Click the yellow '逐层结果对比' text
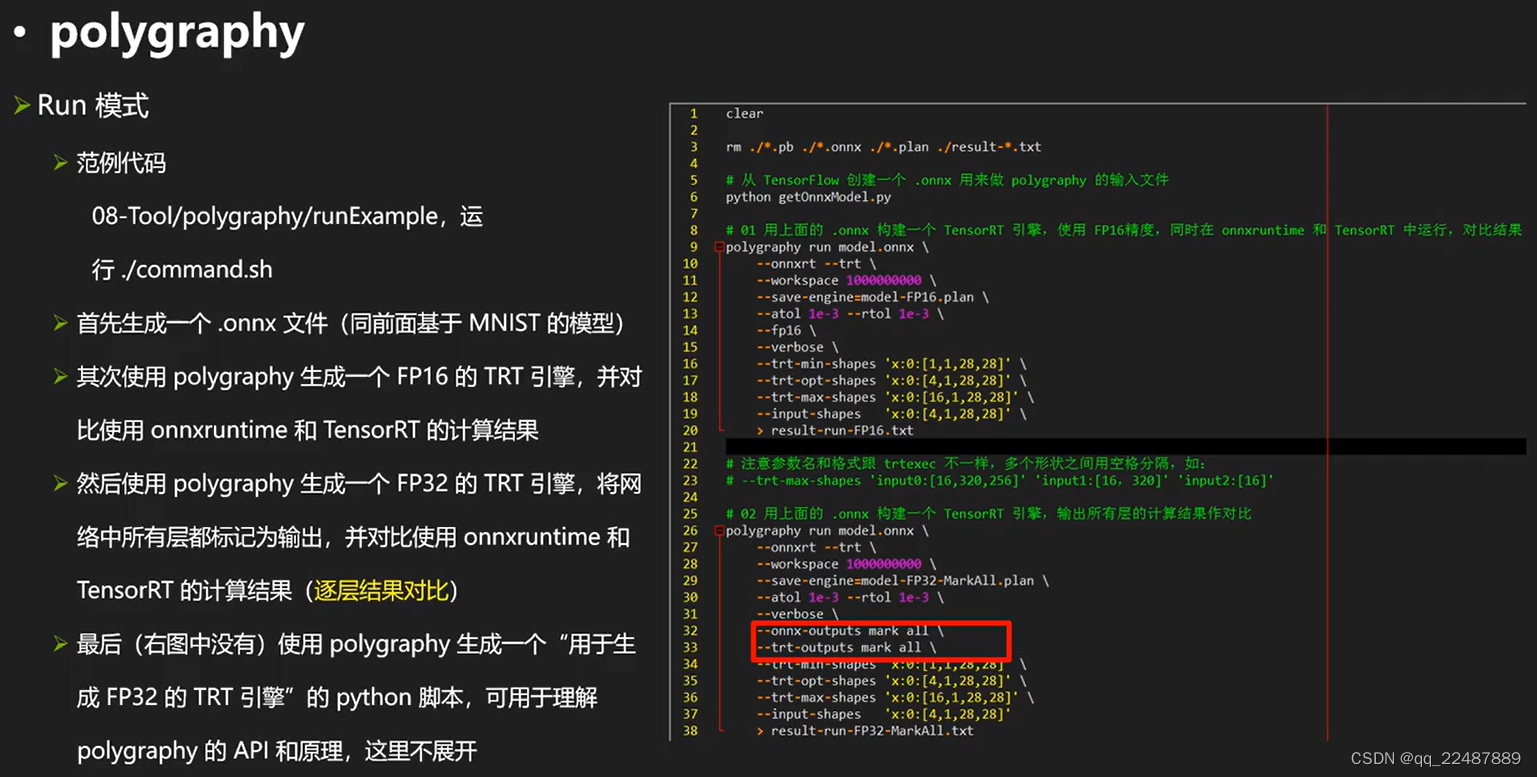The width and height of the screenshot is (1537, 777). coord(381,590)
